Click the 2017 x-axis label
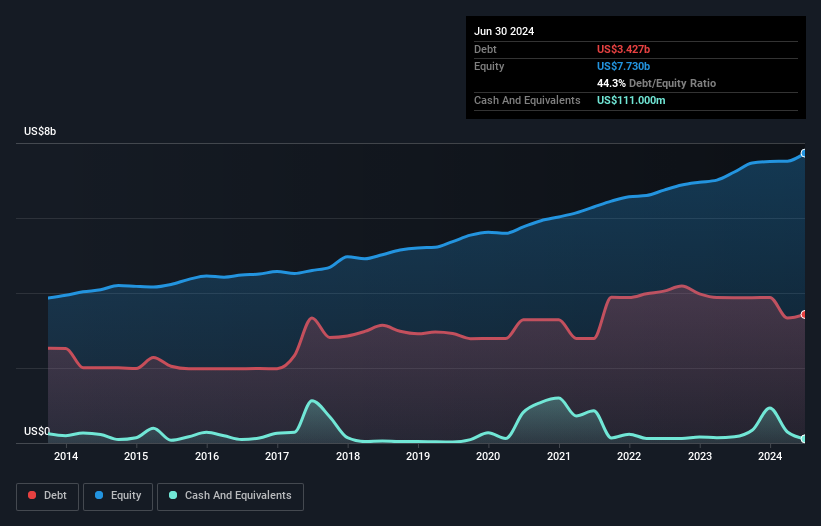This screenshot has height=526, width=821. (277, 456)
